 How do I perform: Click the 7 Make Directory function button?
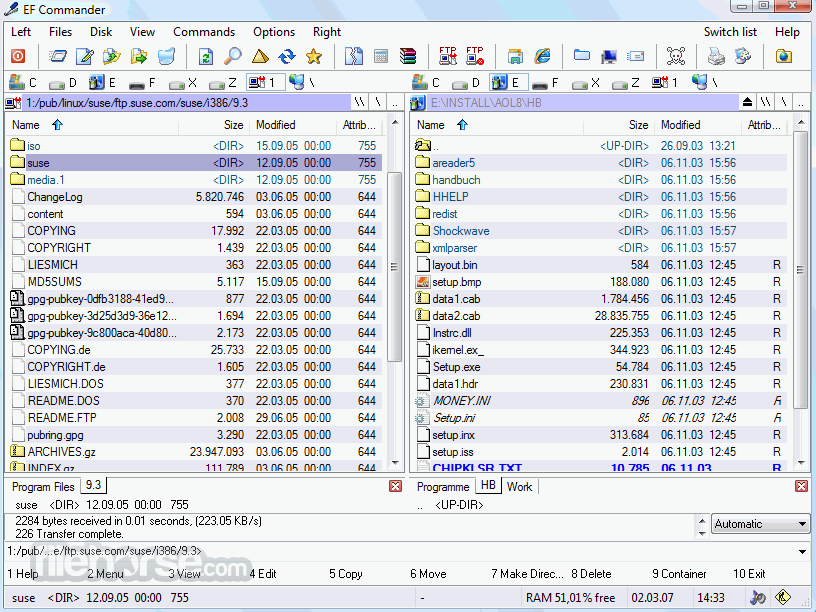click(527, 574)
